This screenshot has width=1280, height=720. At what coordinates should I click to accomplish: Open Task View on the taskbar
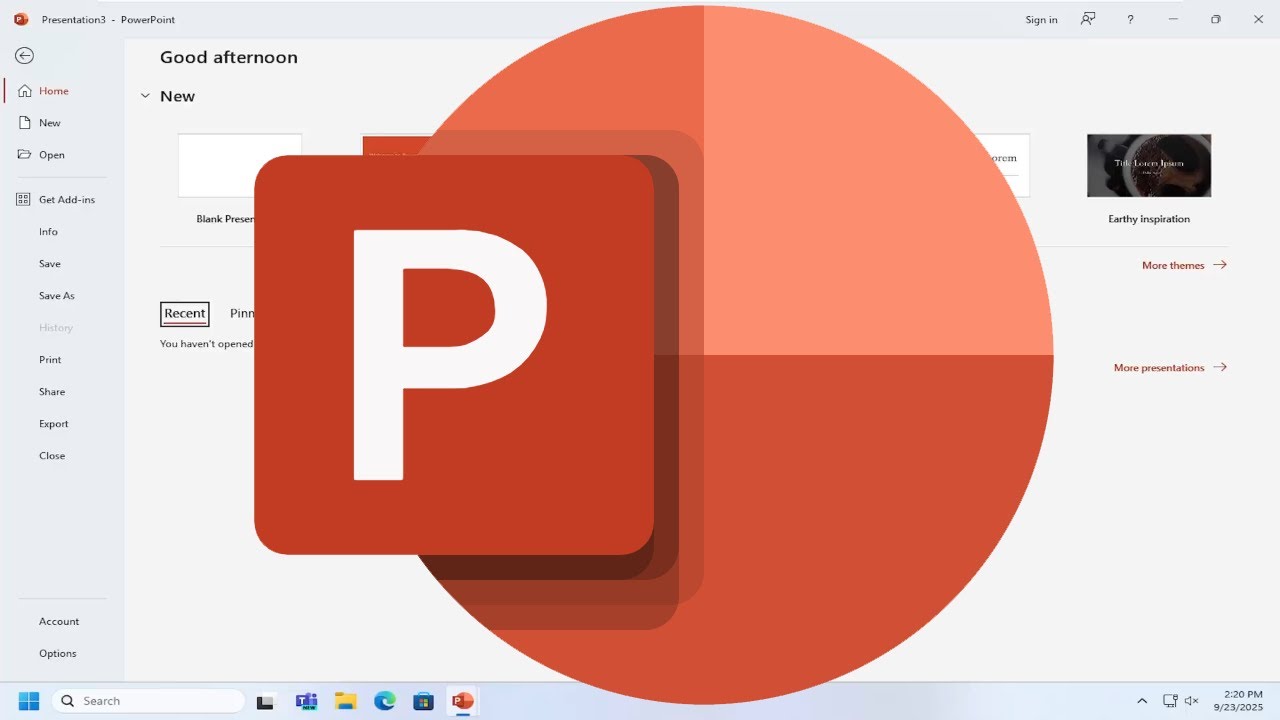265,702
